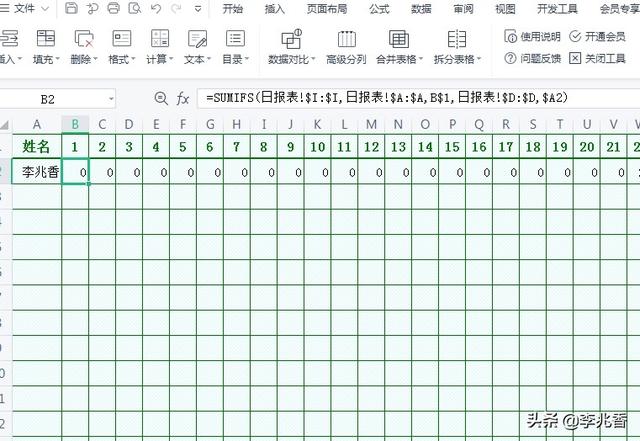Click header cell with day 15
Image resolution: width=640 pixels, height=441 pixels.
(x=452, y=146)
